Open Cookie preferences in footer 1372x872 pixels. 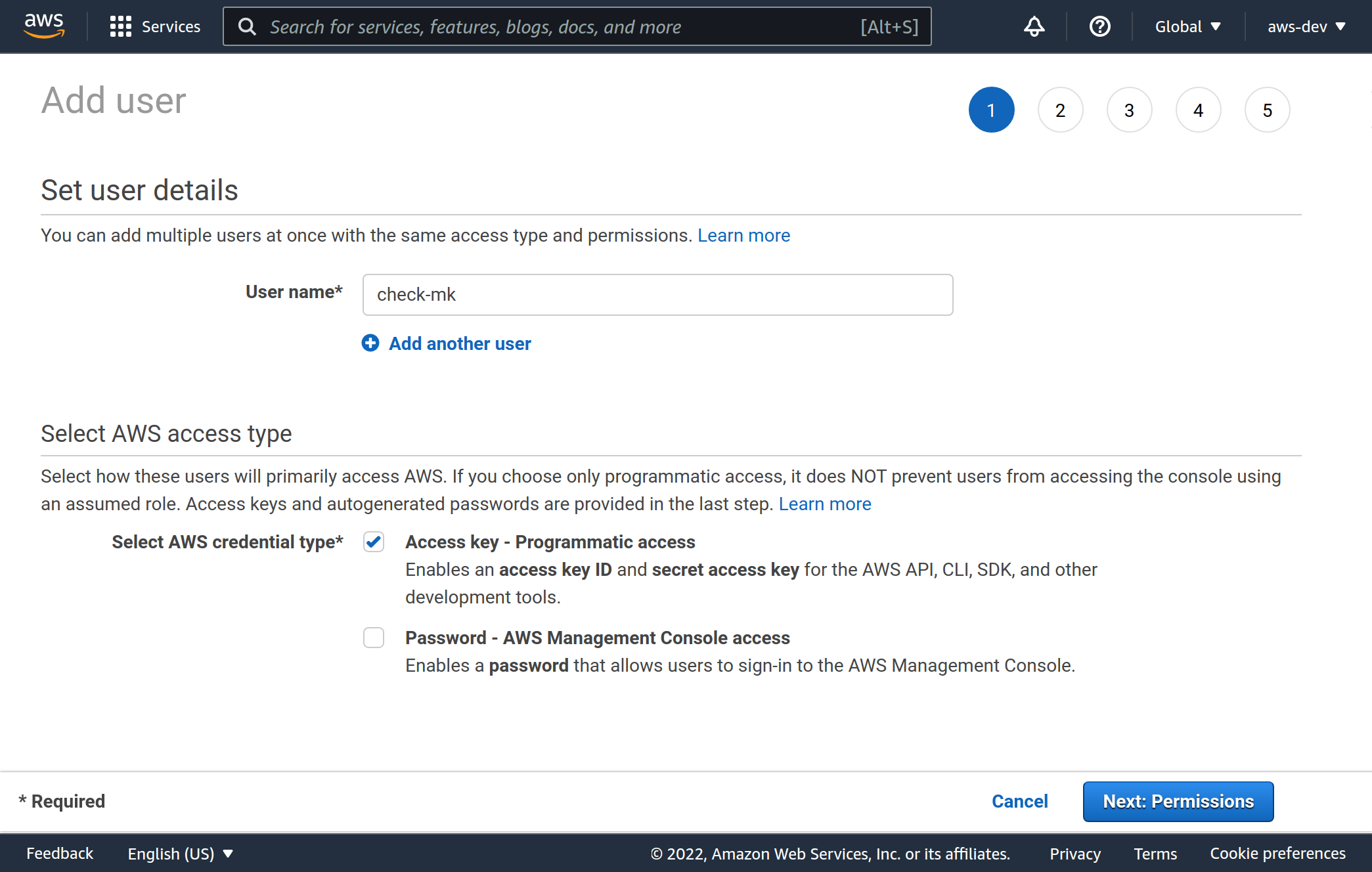(x=1277, y=853)
